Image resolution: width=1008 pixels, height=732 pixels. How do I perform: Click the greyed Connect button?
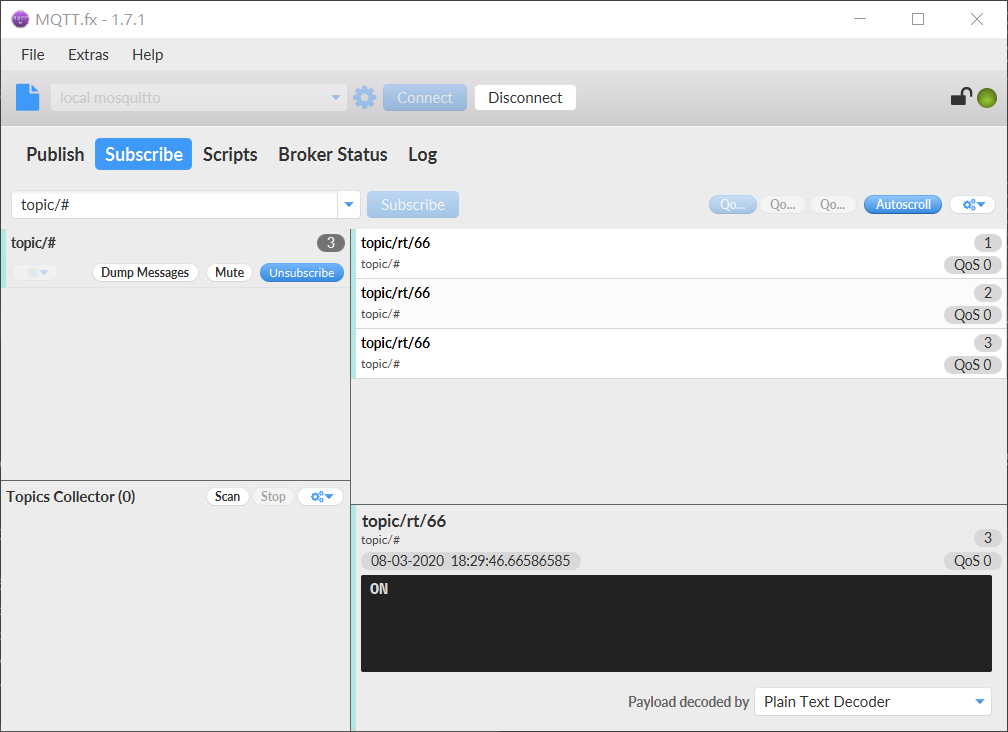425,98
